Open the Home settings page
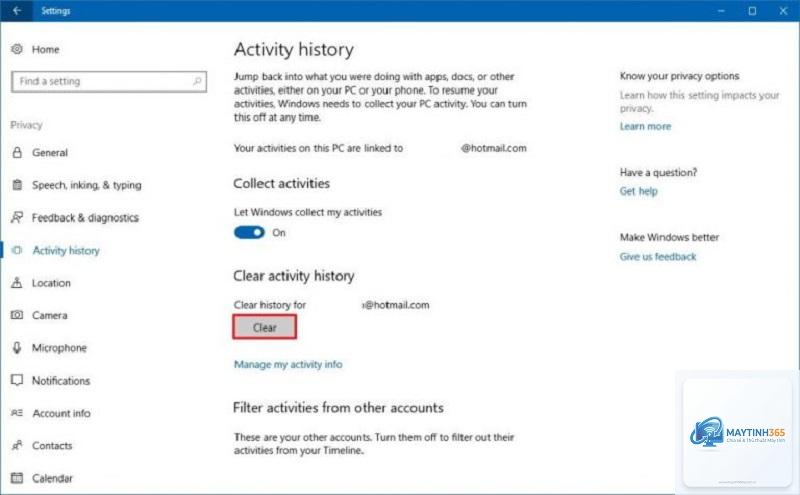The height and width of the screenshot is (495, 800). point(45,50)
